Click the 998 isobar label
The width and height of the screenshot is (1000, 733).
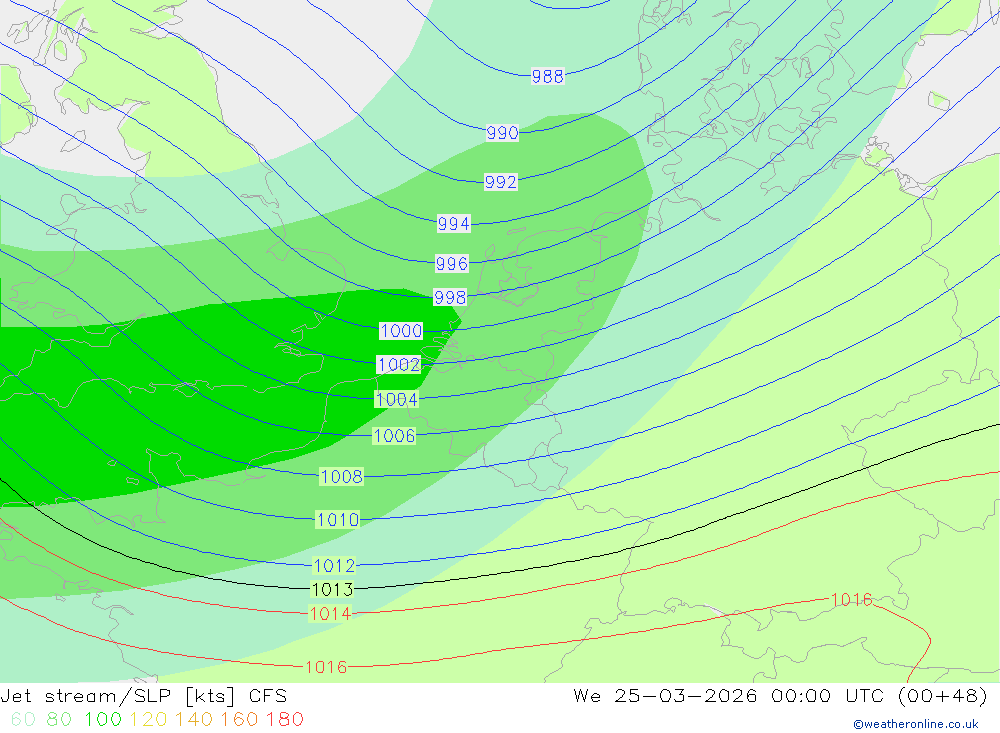click(450, 297)
